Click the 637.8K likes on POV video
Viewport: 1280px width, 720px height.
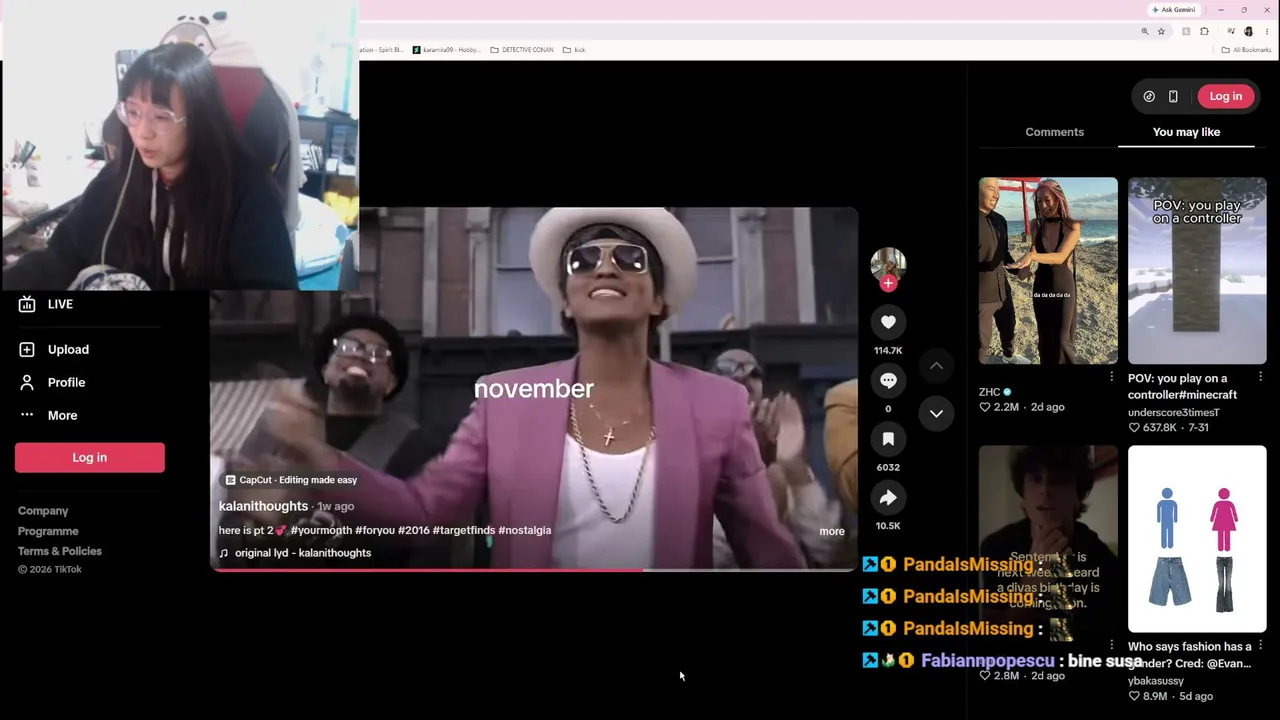(x=1153, y=427)
